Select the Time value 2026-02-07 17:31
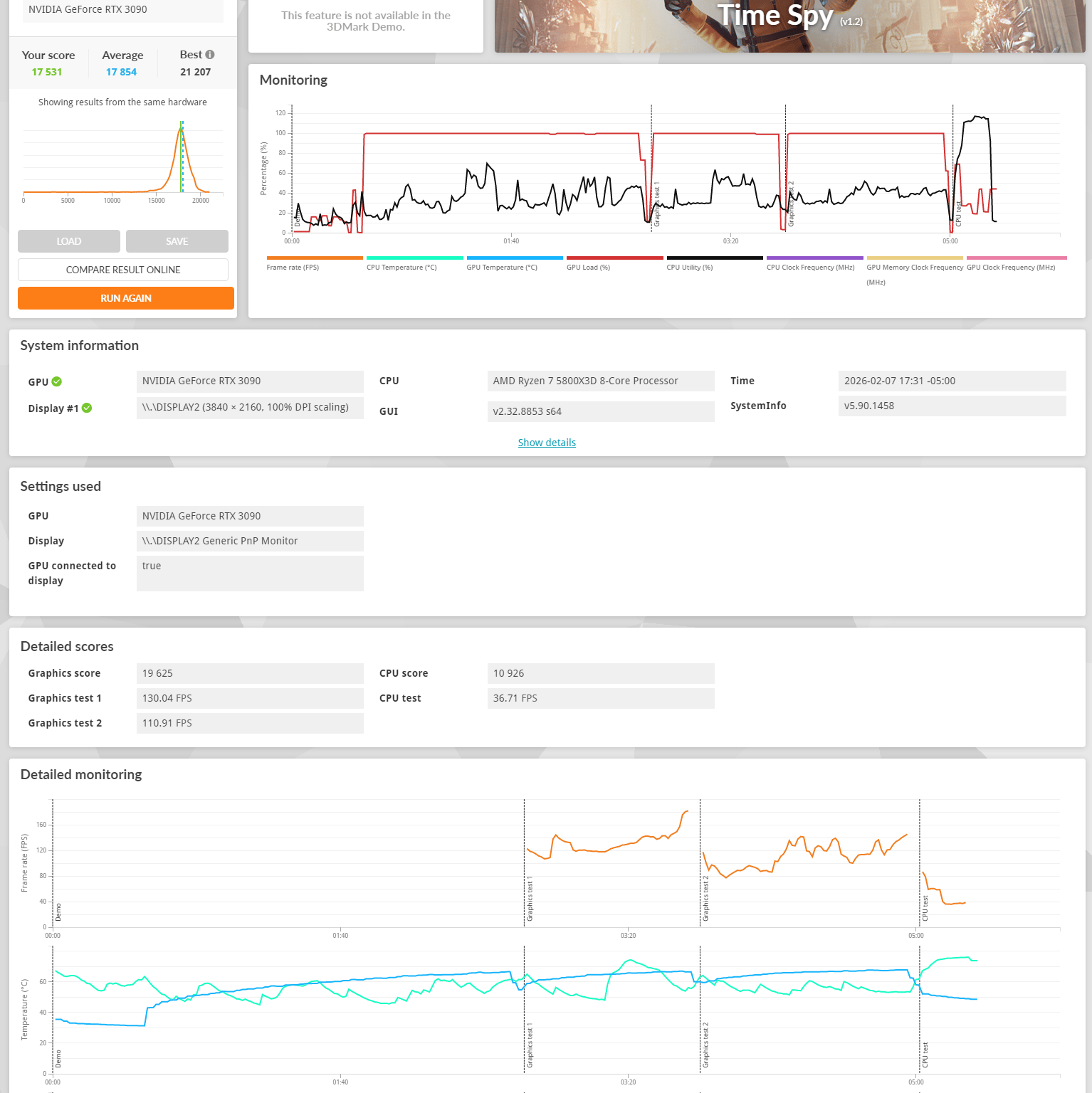 click(x=952, y=381)
